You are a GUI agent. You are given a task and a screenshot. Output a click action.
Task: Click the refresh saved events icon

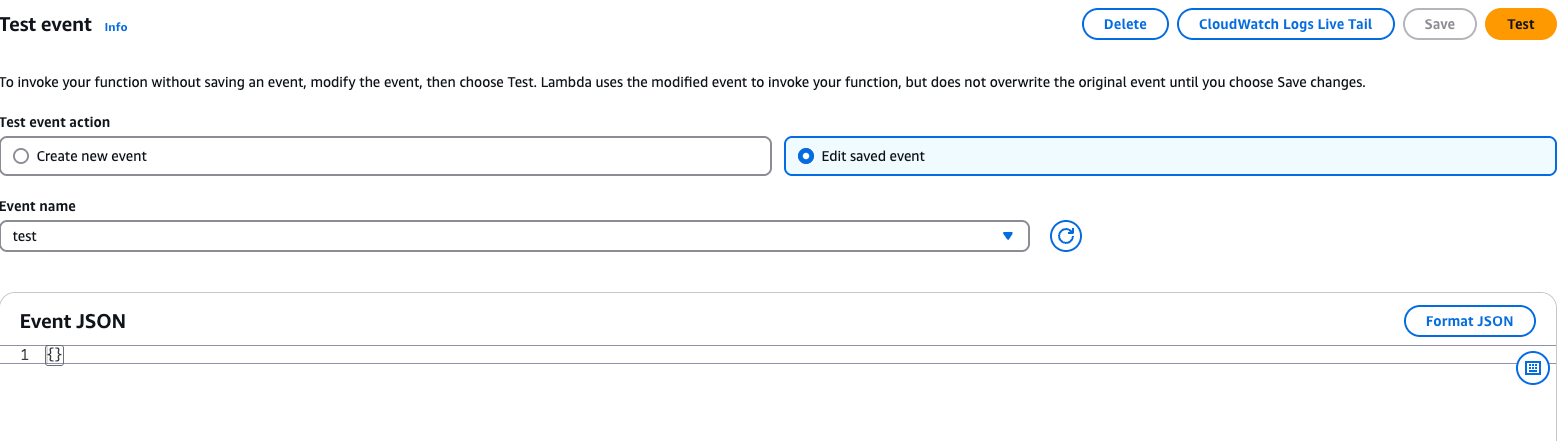1066,236
